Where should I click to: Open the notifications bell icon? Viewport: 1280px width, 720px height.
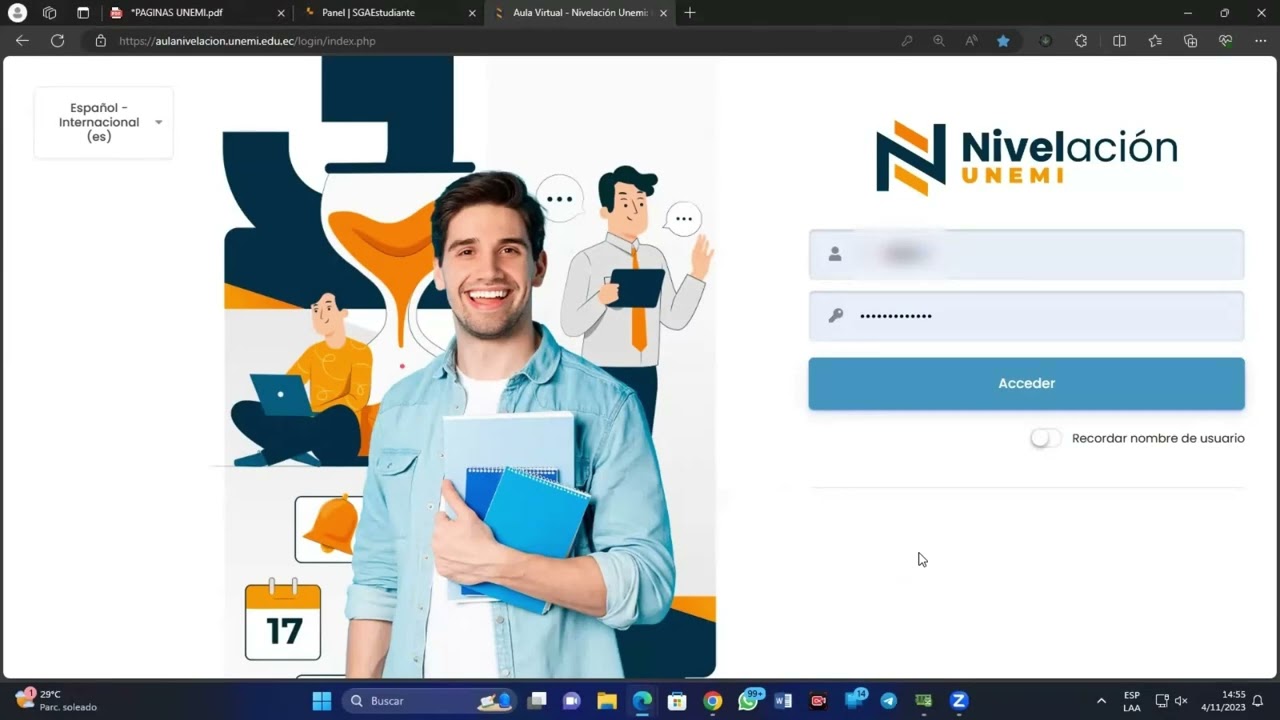pos(1258,701)
